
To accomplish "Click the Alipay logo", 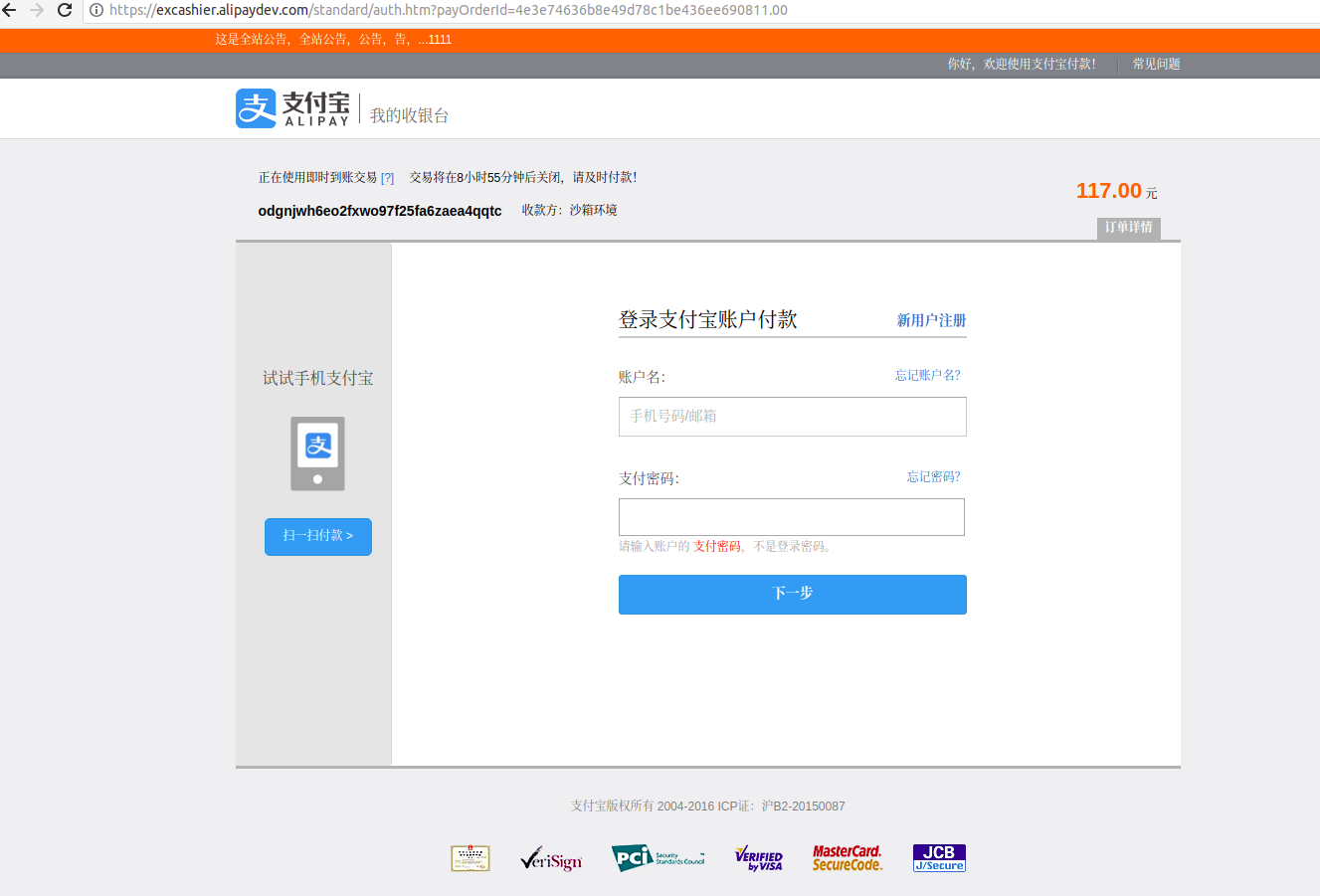I will click(x=292, y=108).
